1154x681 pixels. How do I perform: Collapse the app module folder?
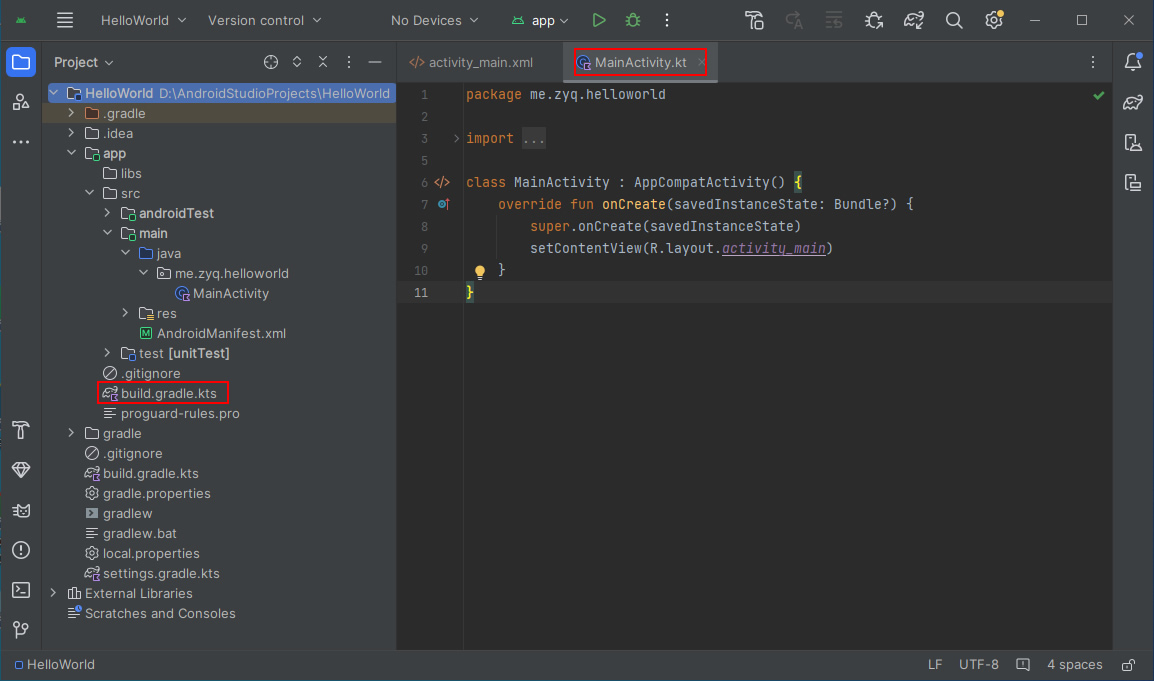[71, 154]
